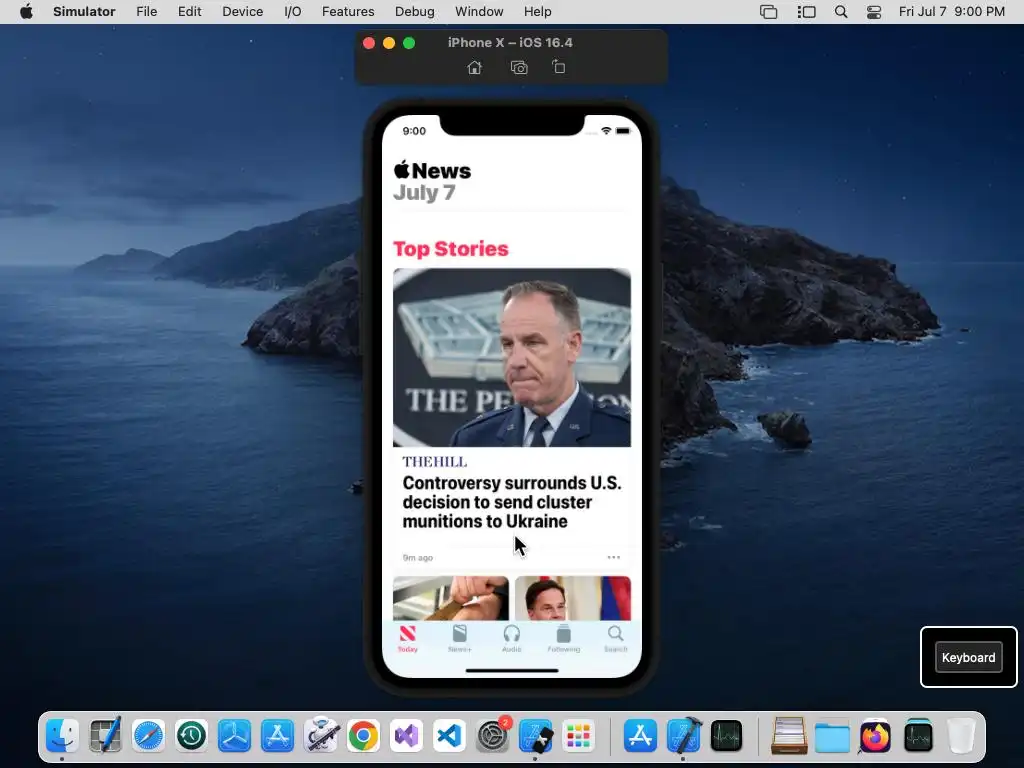Open Firefox from the Dock

875,736
